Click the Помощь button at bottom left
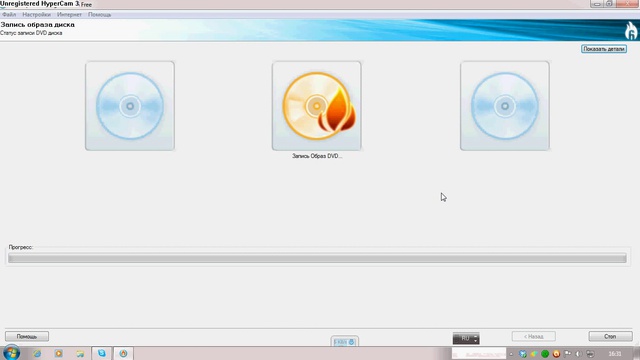This screenshot has height=360, width=640. click(x=27, y=336)
